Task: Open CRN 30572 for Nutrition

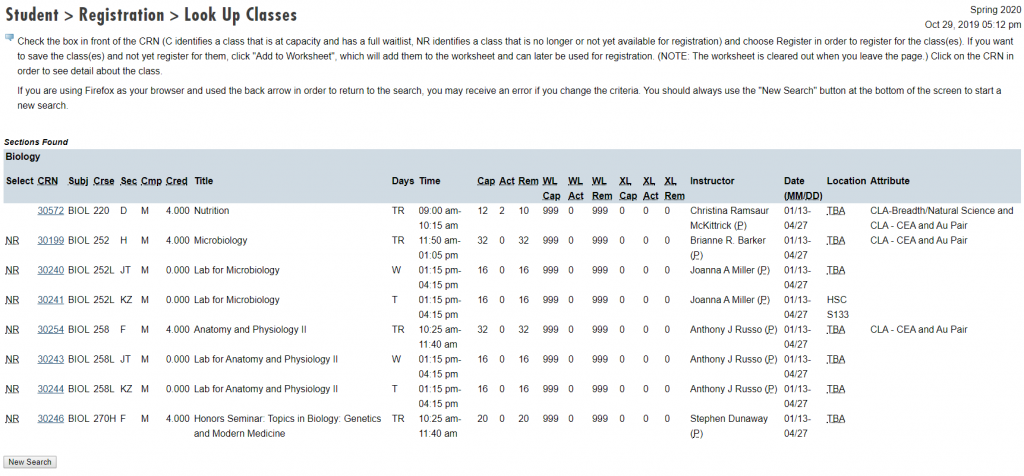Action: tap(50, 211)
